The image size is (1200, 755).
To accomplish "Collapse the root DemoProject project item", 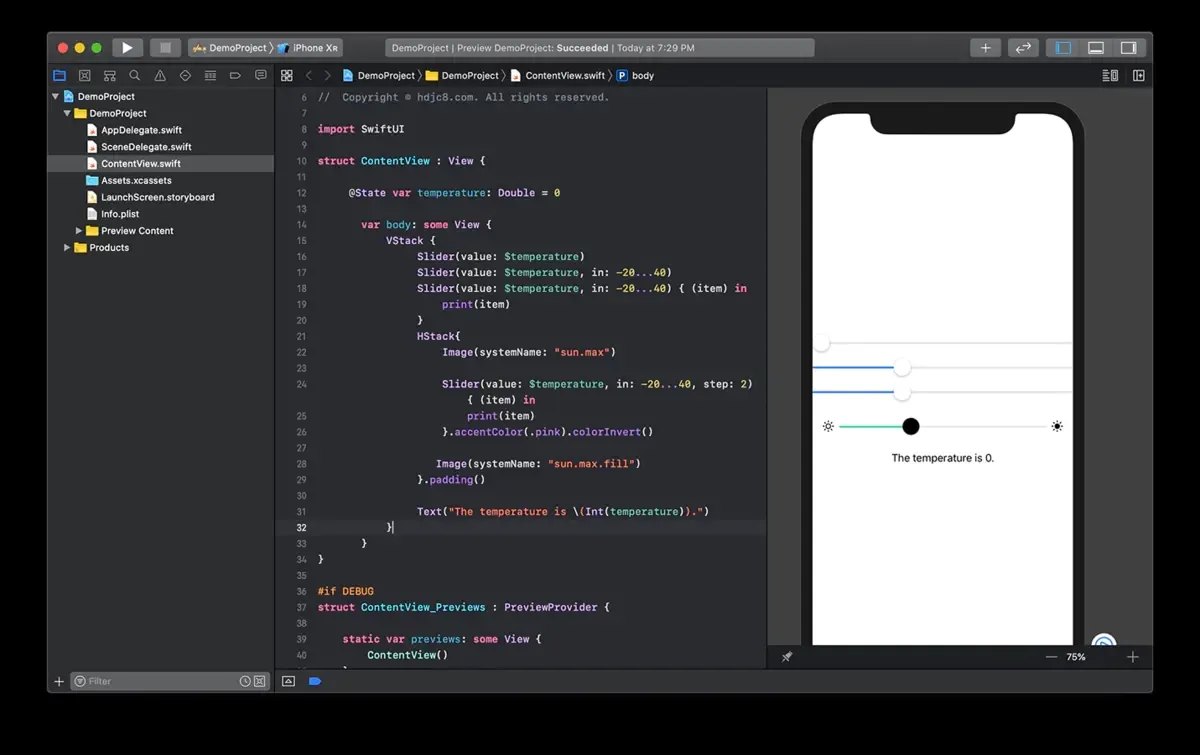I will [x=56, y=97].
